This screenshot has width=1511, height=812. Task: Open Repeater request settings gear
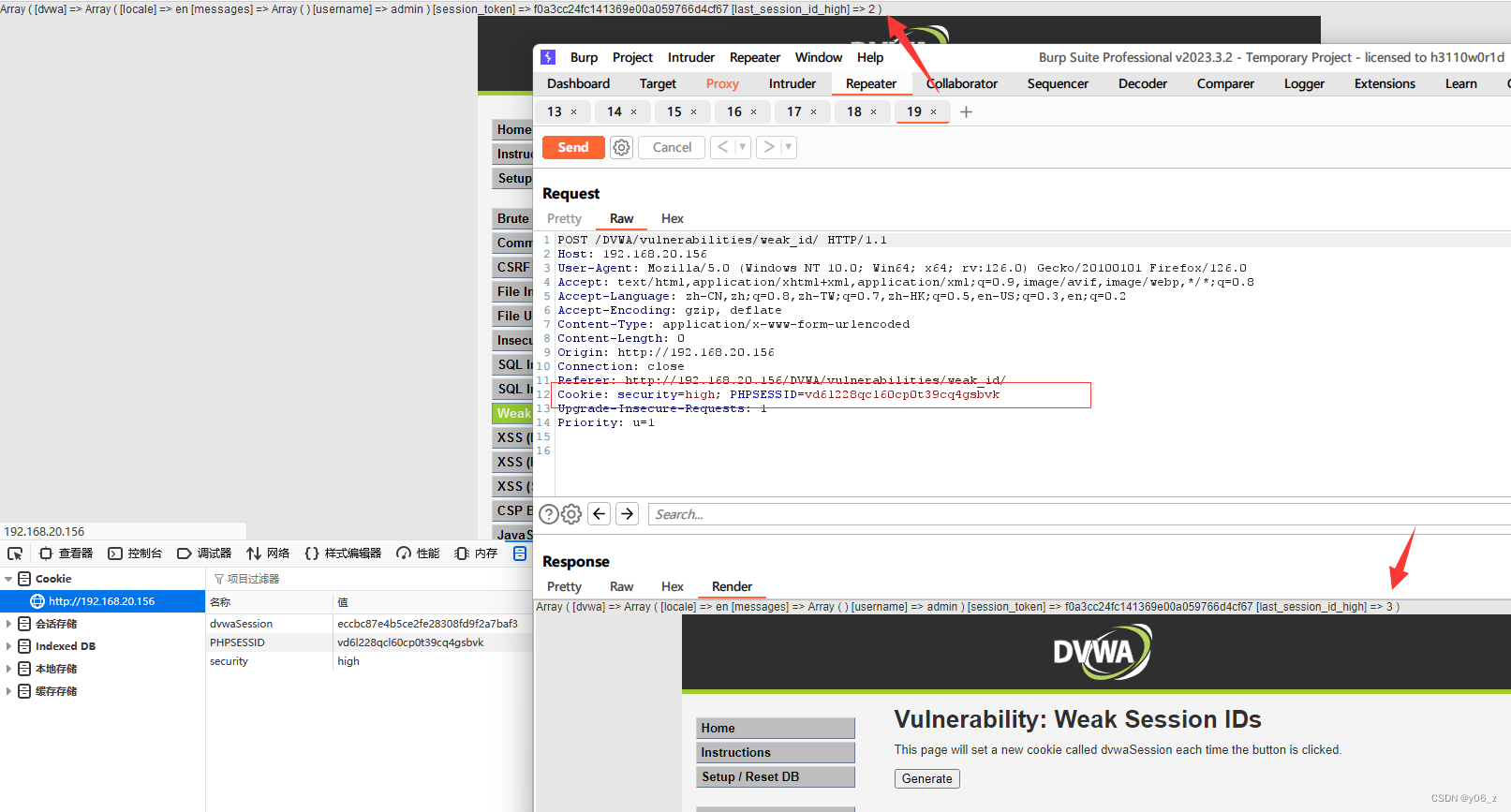pyautogui.click(x=621, y=147)
